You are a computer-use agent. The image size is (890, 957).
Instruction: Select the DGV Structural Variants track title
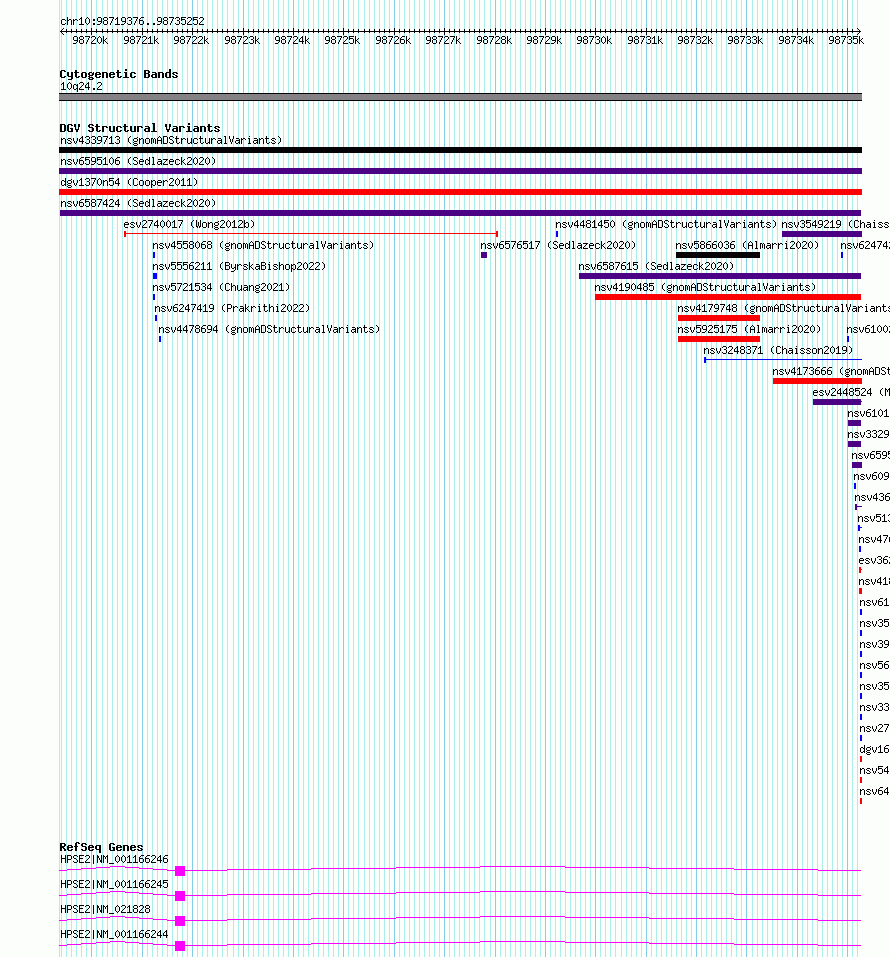[x=139, y=128]
